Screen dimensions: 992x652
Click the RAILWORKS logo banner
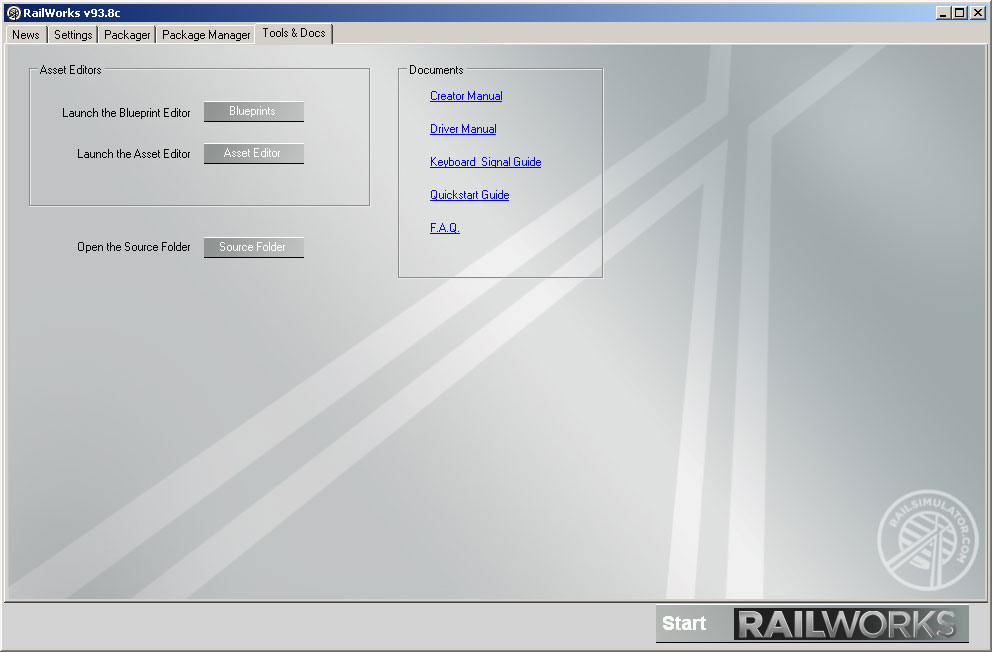(x=850, y=623)
